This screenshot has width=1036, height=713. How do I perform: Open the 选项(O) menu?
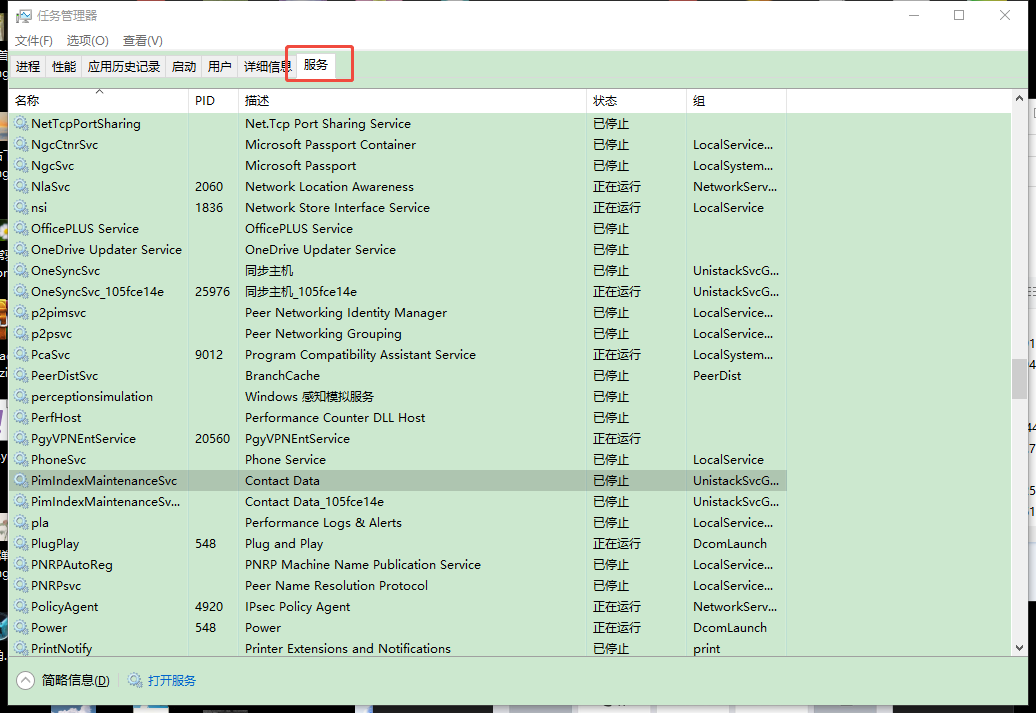[88, 41]
